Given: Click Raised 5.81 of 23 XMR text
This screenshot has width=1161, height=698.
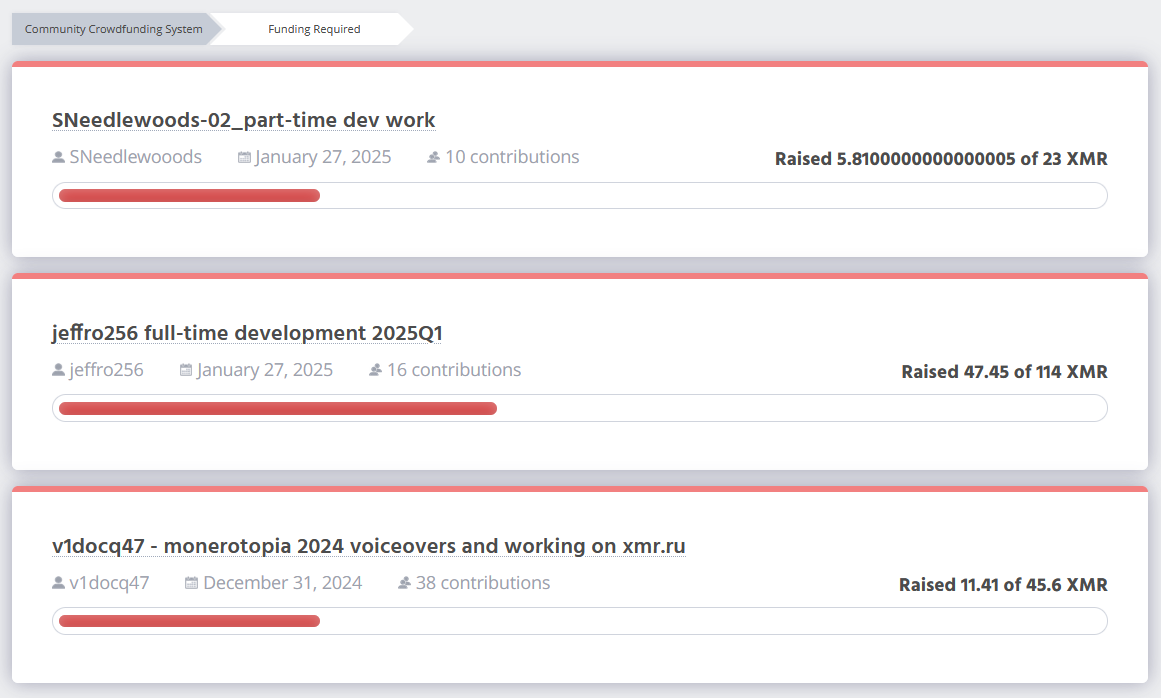Looking at the screenshot, I should (941, 158).
